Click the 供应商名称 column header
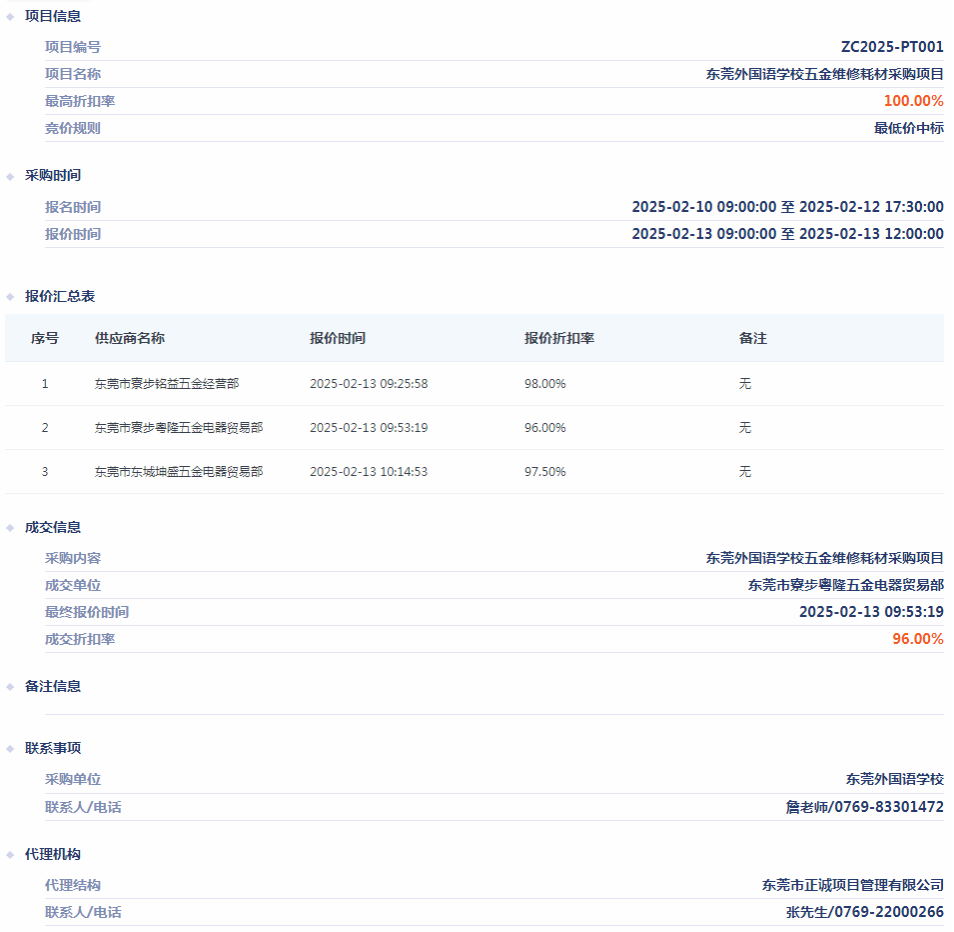Image resolution: width=954 pixels, height=932 pixels. pyautogui.click(x=130, y=338)
